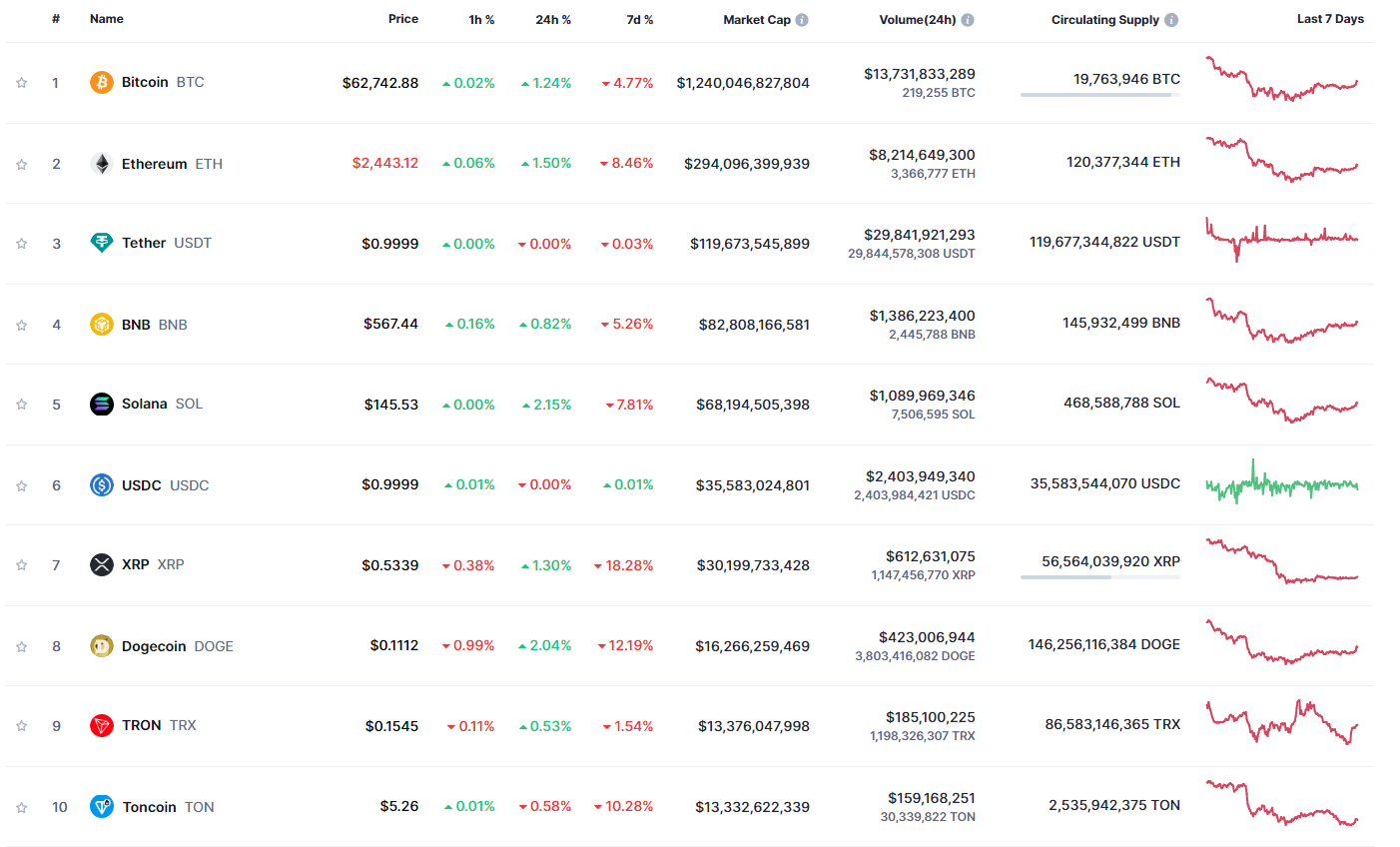Star Ethereum to add to watchlist
Screen dimensions: 1400x847
click(x=21, y=164)
